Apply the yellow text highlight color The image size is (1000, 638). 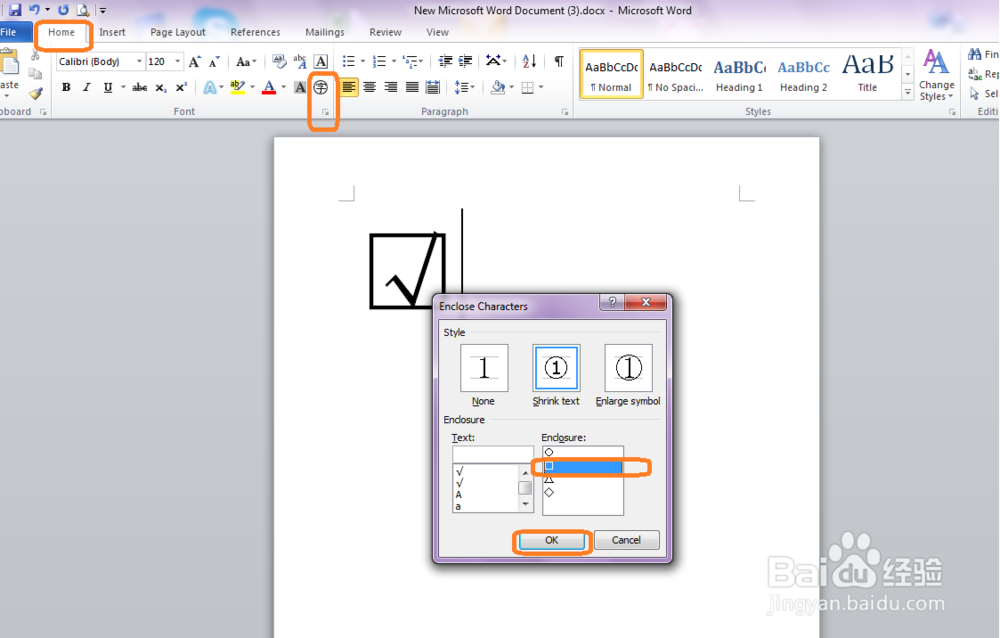click(237, 87)
